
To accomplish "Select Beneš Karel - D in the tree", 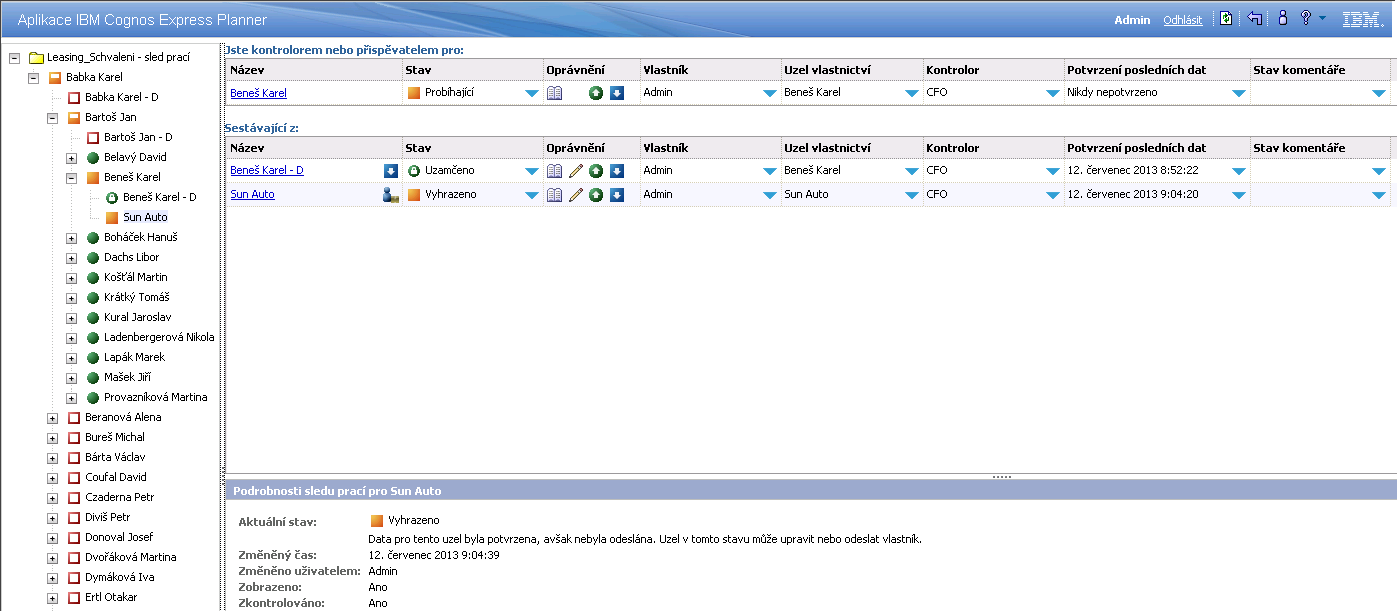I will pos(159,197).
